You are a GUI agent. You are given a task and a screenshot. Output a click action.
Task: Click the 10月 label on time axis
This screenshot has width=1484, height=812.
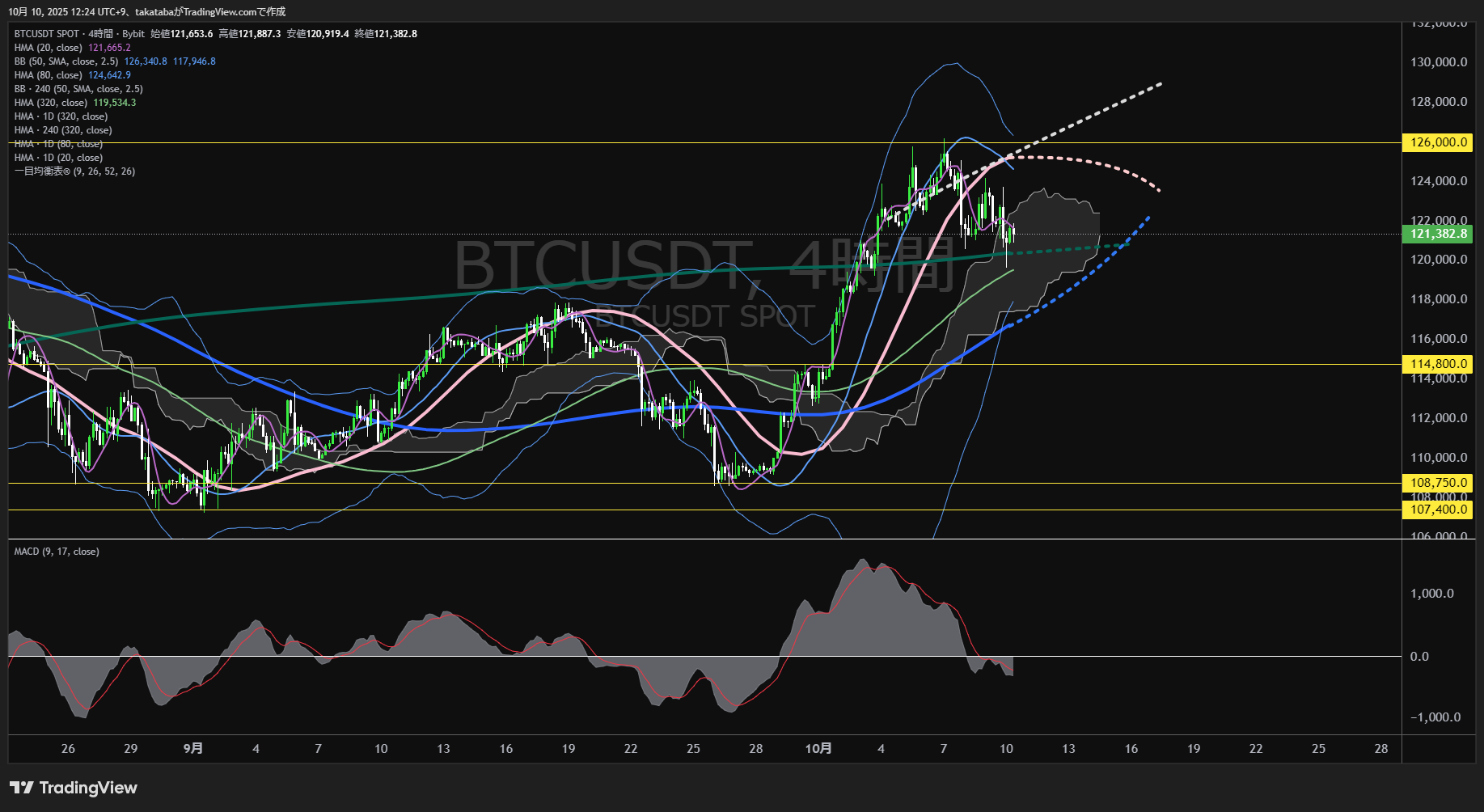[818, 749]
